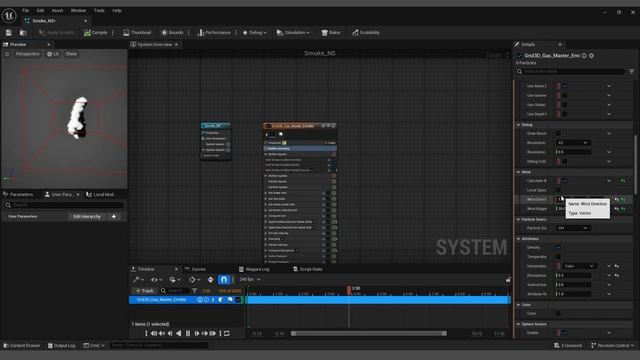640x360 pixels.
Task: Toggle the emitter enabled checkbox in Details
Action: pos(519,56)
